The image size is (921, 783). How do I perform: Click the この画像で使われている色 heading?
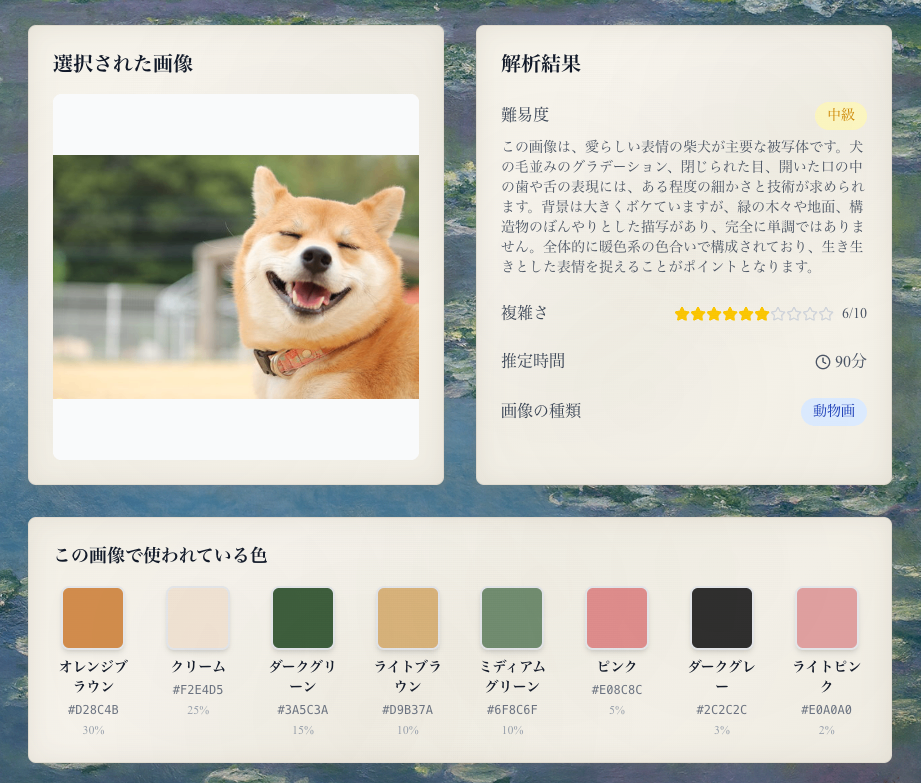point(162,555)
